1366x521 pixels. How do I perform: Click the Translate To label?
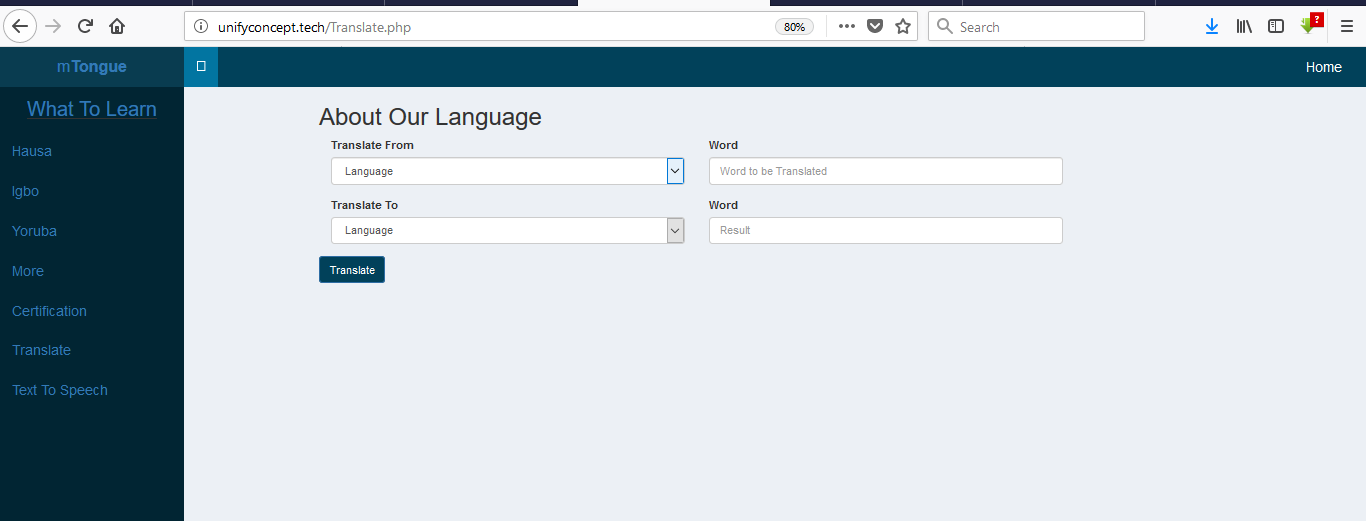click(x=364, y=205)
